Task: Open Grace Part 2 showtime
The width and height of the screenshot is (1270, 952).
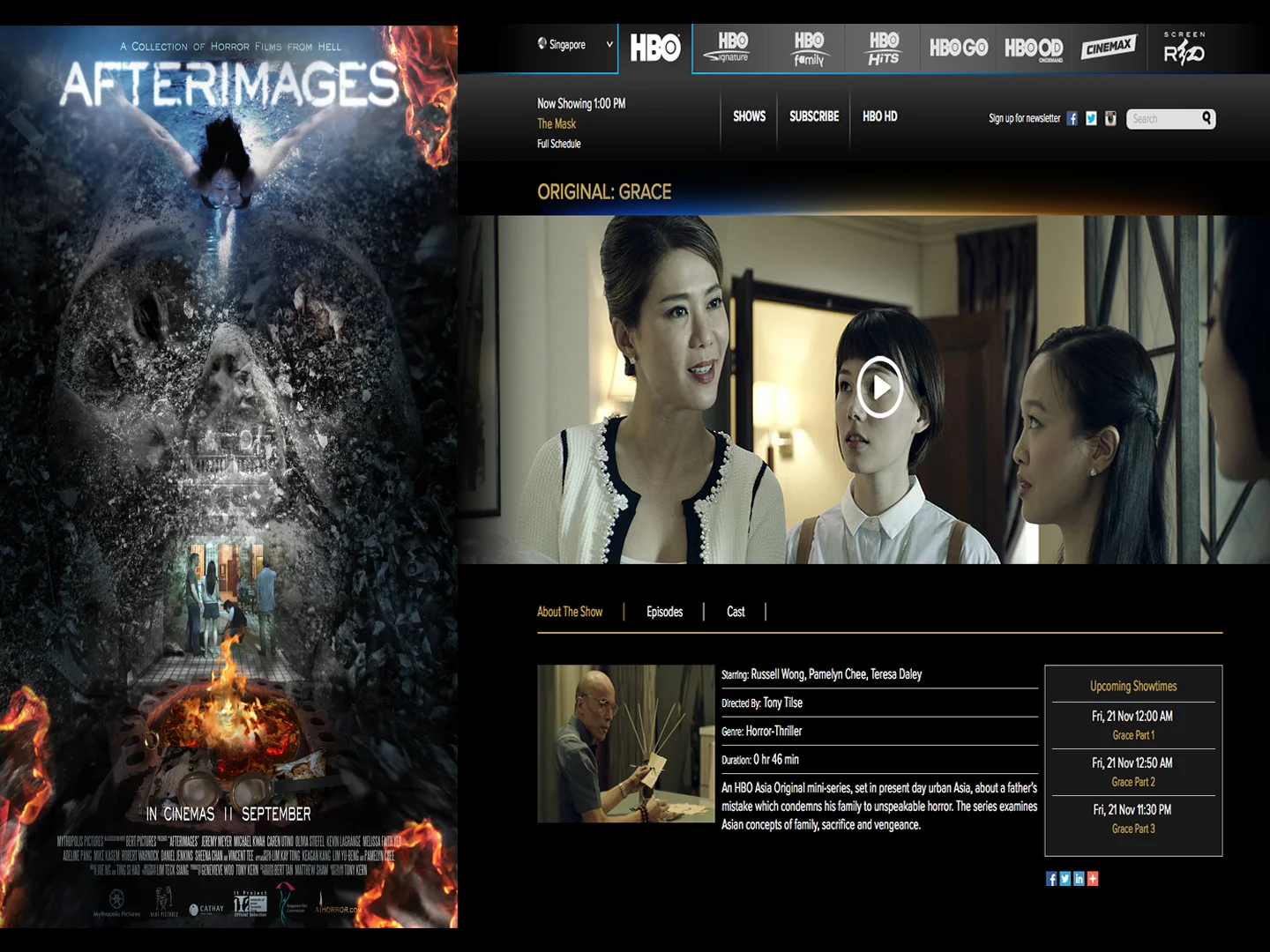Action: click(1133, 782)
